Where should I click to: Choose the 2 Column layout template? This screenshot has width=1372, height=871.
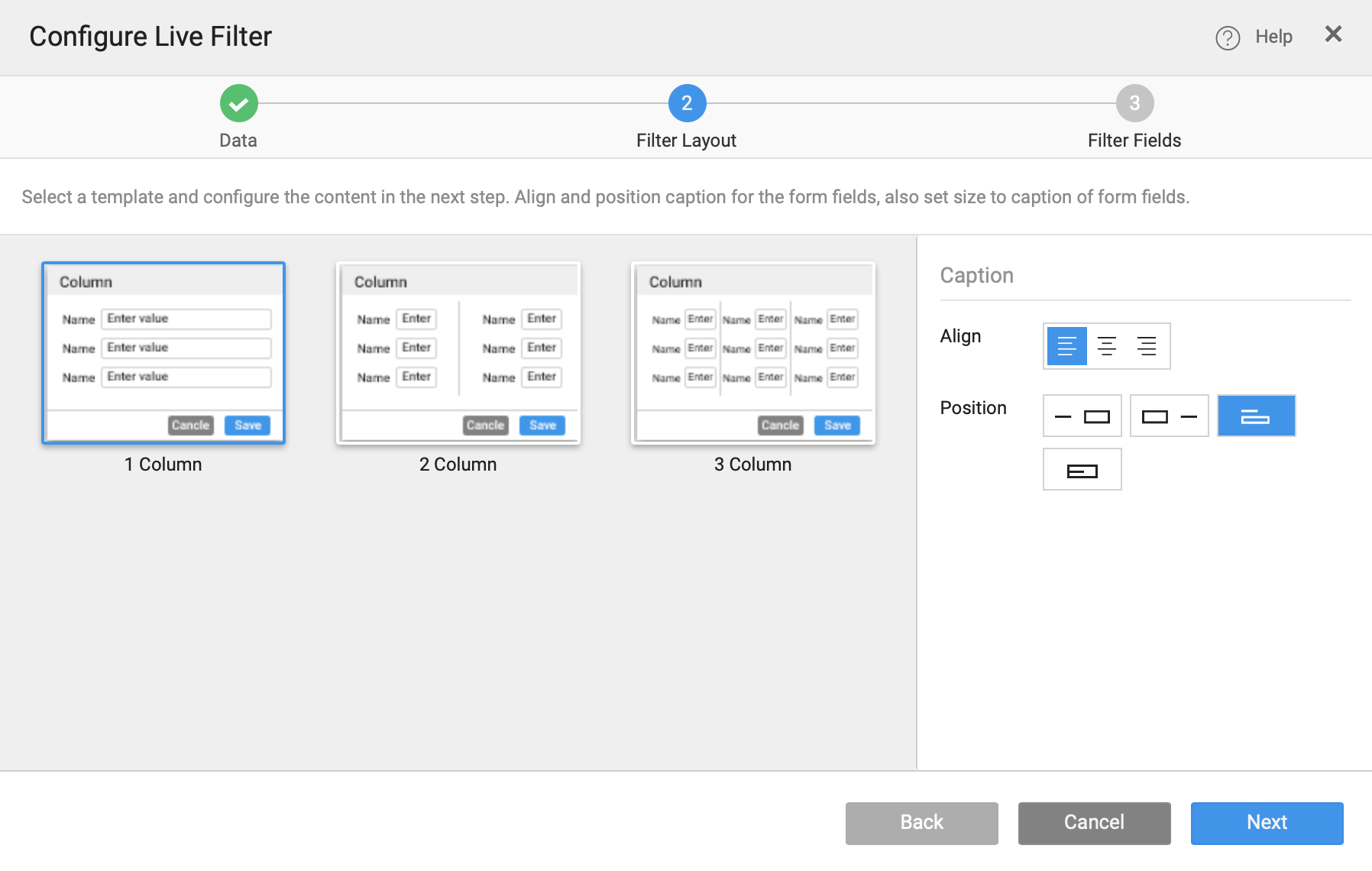pos(458,353)
